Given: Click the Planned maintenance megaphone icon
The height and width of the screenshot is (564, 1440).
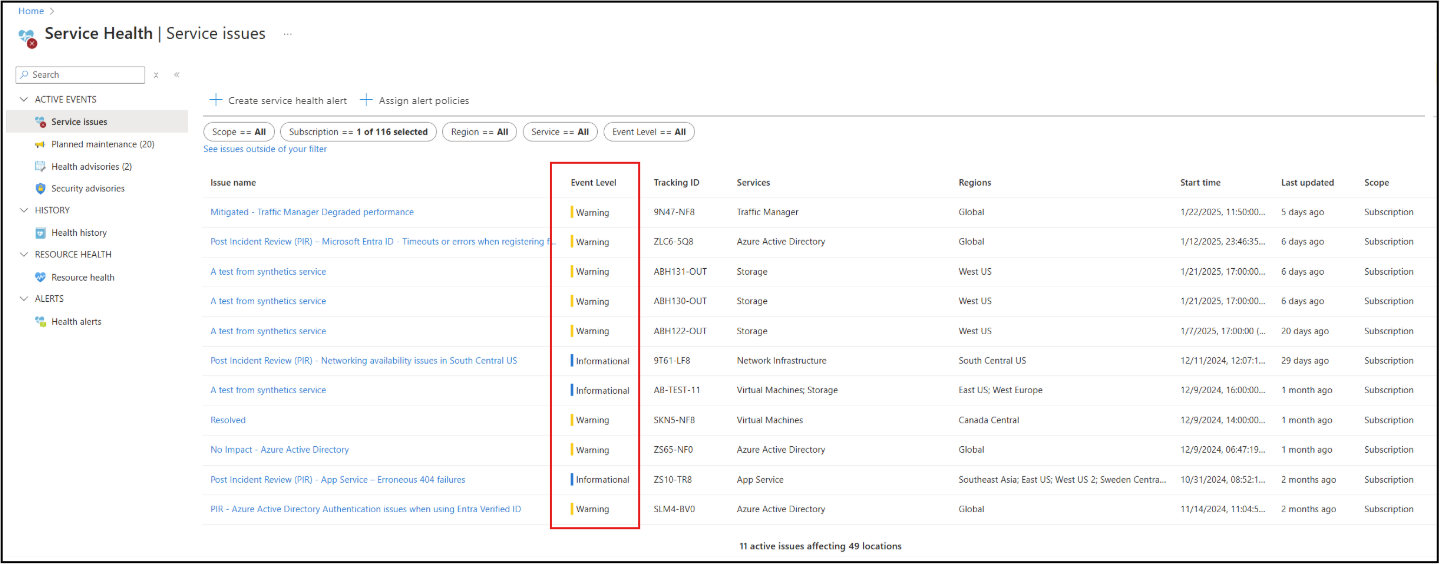Looking at the screenshot, I should [x=40, y=145].
